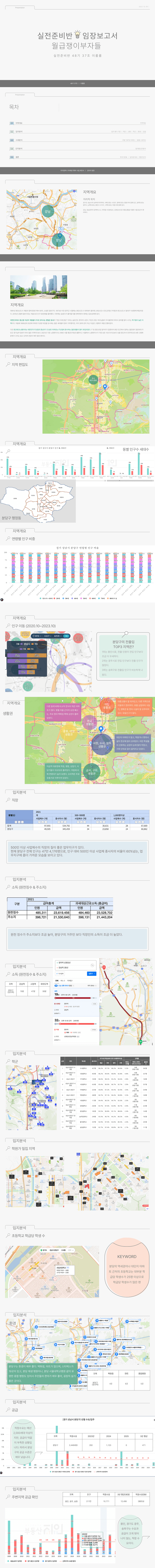Click the '지역 현방도' heading

point(20,365)
